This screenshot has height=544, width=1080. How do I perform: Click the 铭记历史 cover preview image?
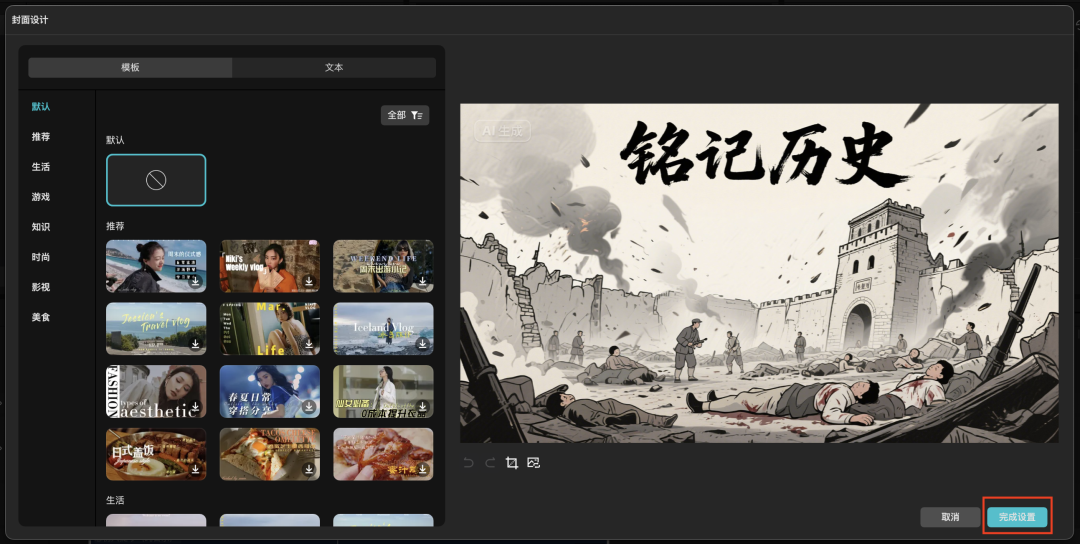[x=759, y=273]
